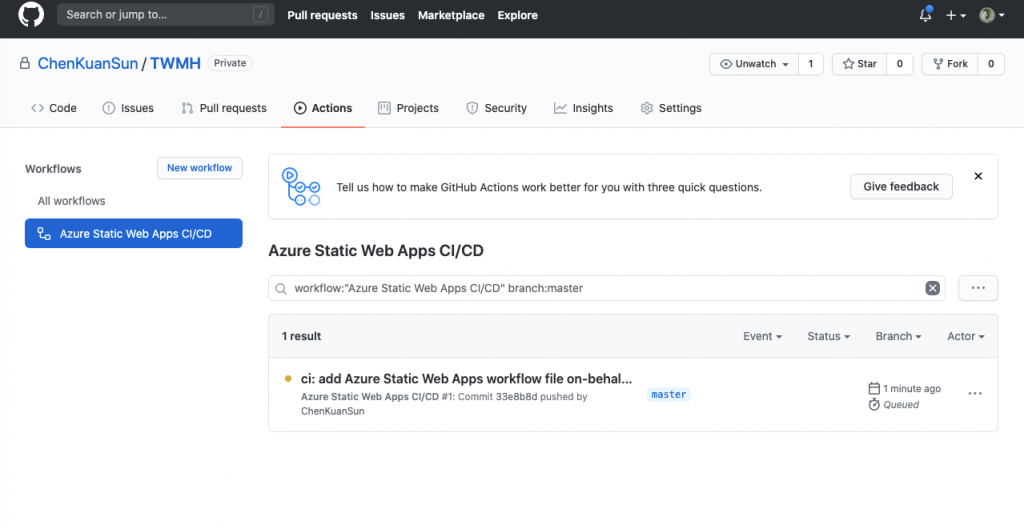Click the ellipsis button beside search

(x=978, y=288)
